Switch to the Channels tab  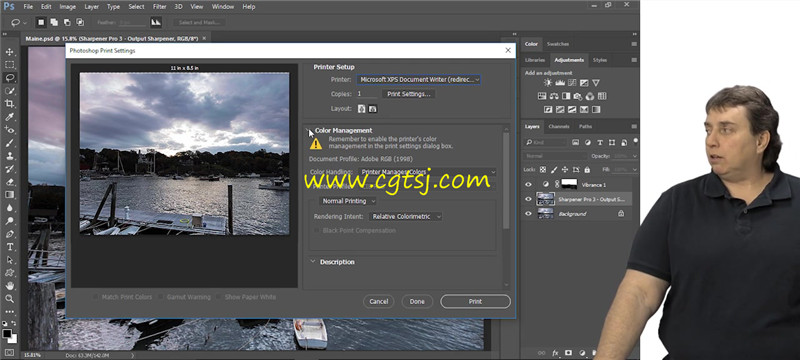[x=559, y=126]
